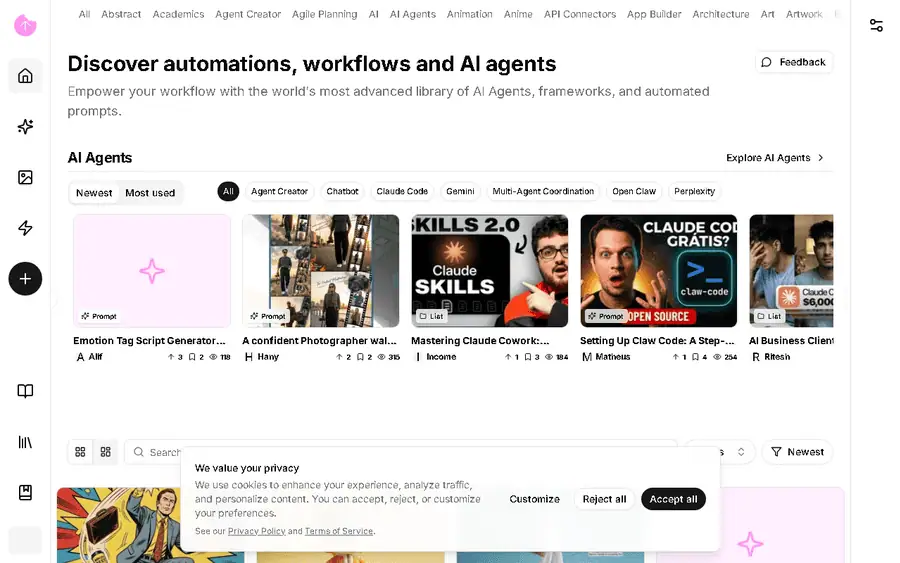Click Accept all cookies button

pos(673,499)
